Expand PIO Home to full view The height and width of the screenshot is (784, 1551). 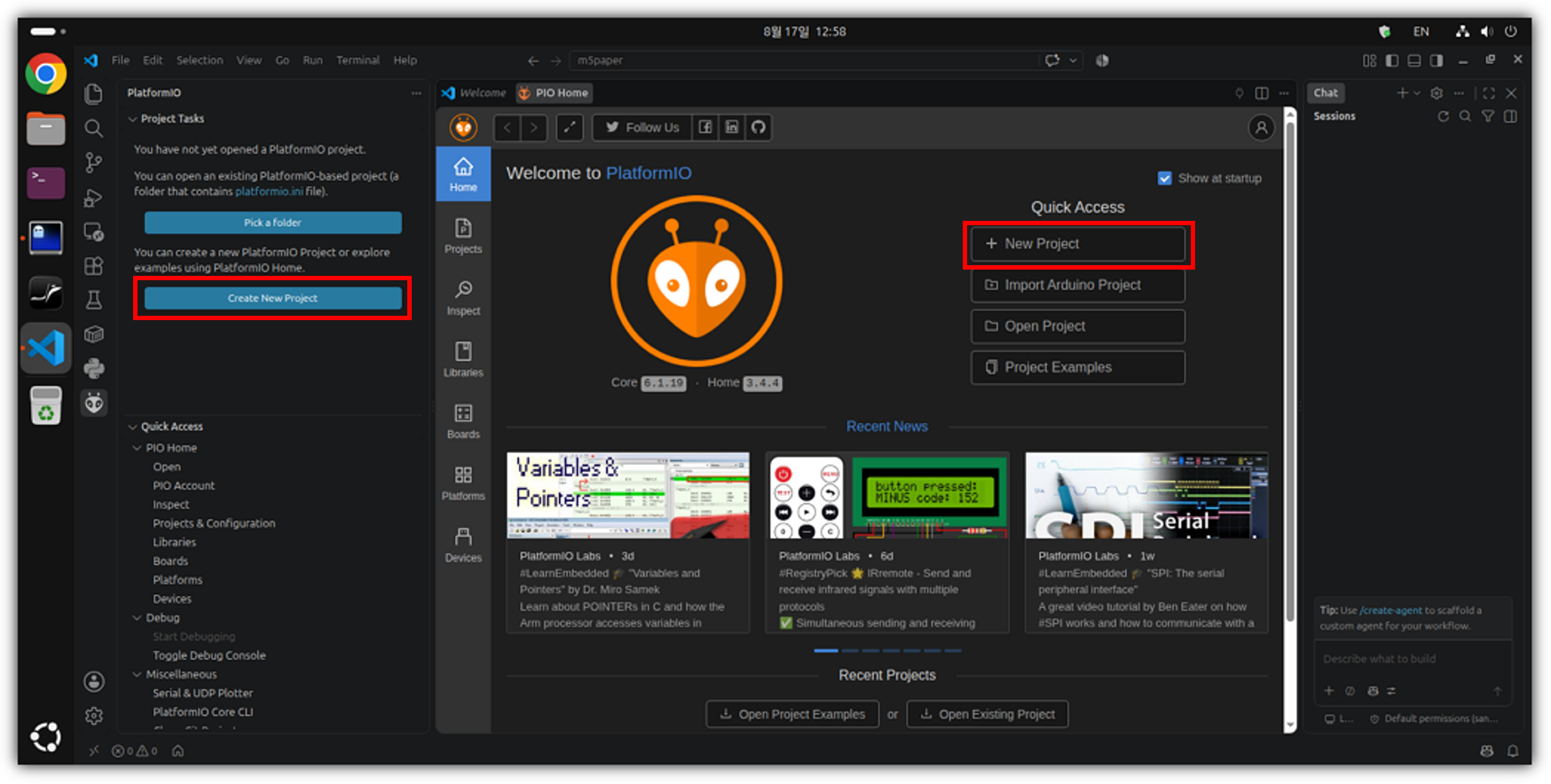tap(570, 128)
